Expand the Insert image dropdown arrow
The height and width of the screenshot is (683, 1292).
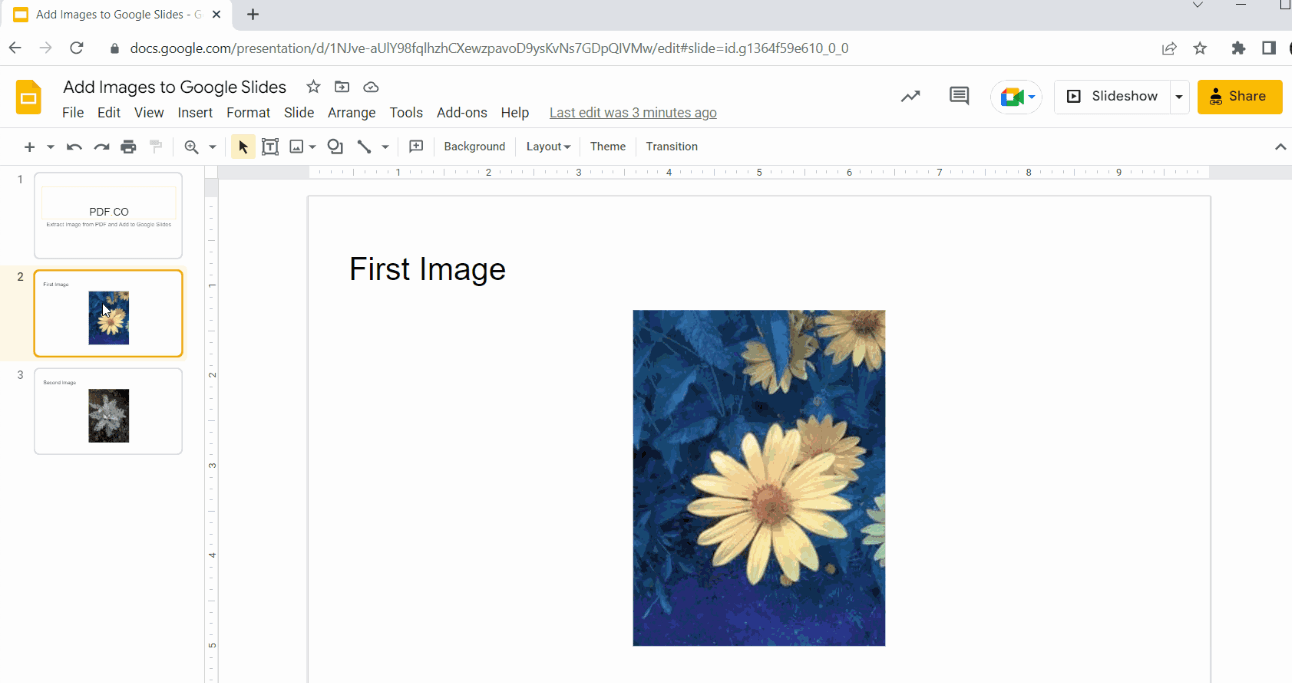pos(312,147)
